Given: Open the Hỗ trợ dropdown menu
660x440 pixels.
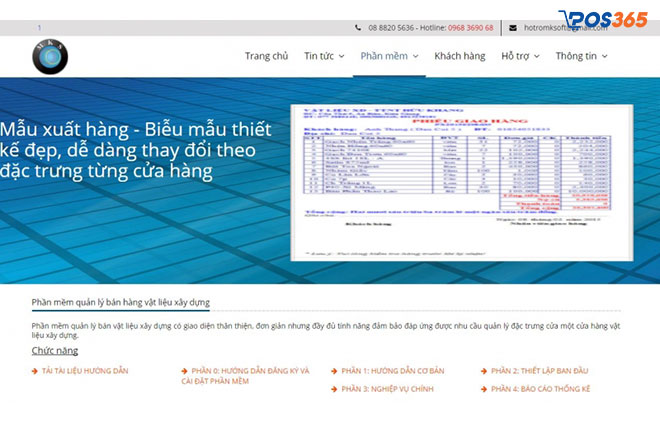Looking at the screenshot, I should (520, 56).
